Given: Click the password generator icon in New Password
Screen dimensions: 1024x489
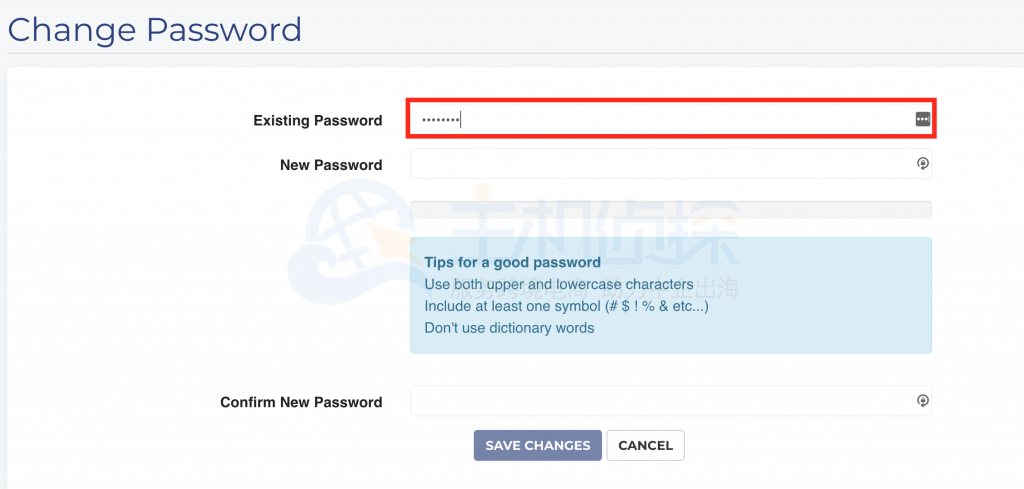Looking at the screenshot, I should click(922, 164).
